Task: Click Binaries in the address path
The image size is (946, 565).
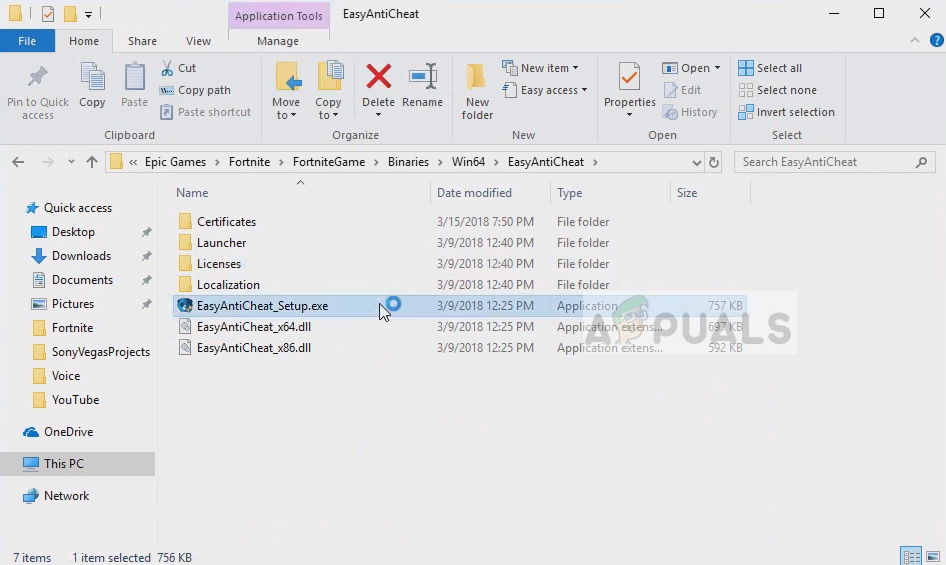Action: click(x=408, y=162)
